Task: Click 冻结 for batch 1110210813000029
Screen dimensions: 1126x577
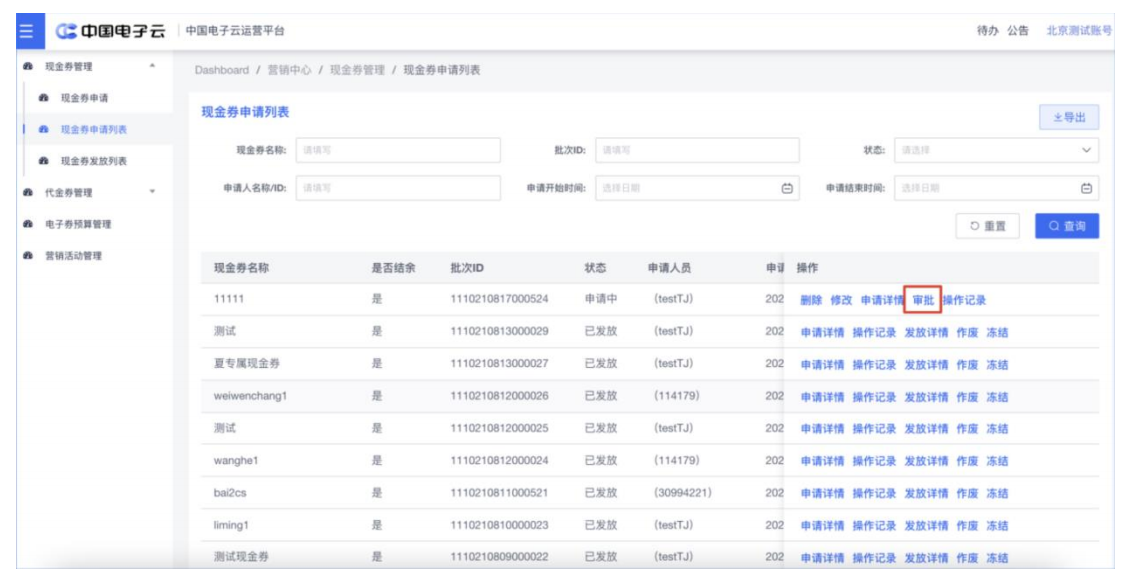Action: 997,333
